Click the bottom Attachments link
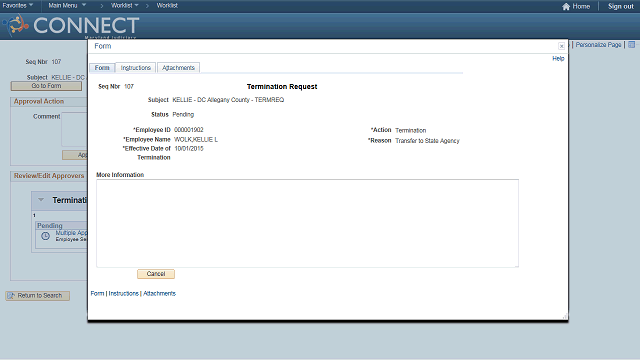Screen dimensions: 640x360 (159, 293)
